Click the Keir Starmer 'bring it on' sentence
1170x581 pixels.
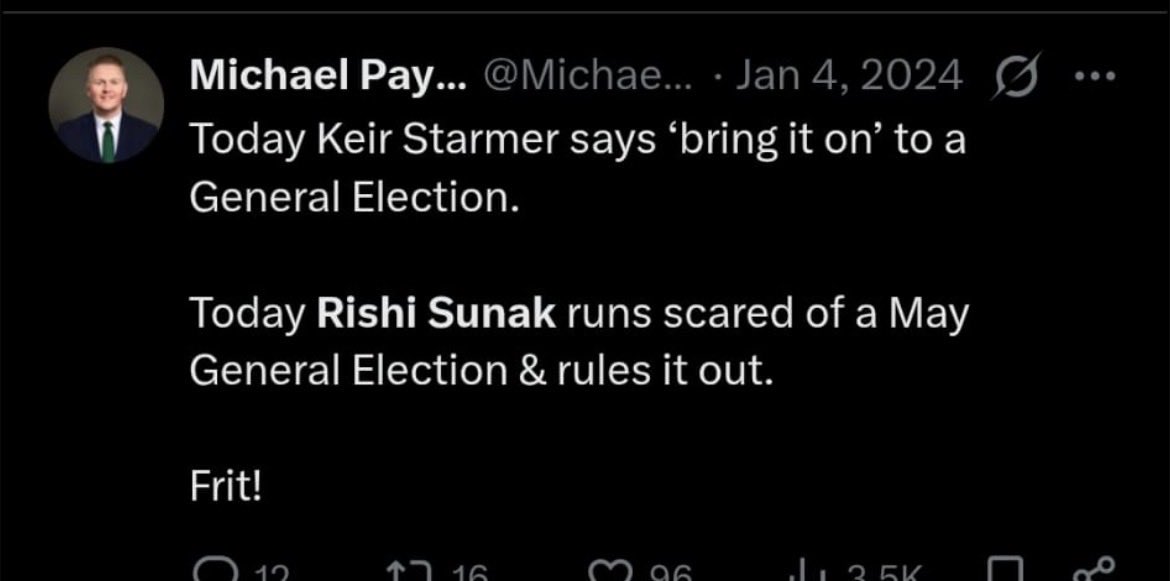pos(578,169)
